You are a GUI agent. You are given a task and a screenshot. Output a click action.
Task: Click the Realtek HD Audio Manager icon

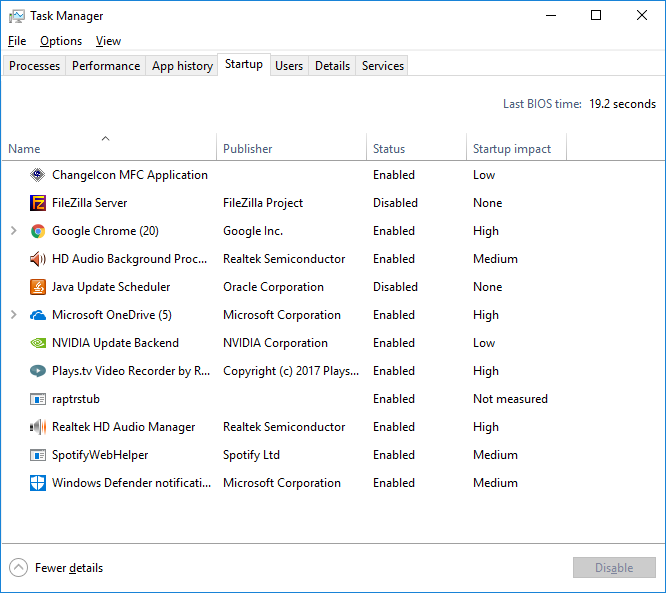pos(37,427)
